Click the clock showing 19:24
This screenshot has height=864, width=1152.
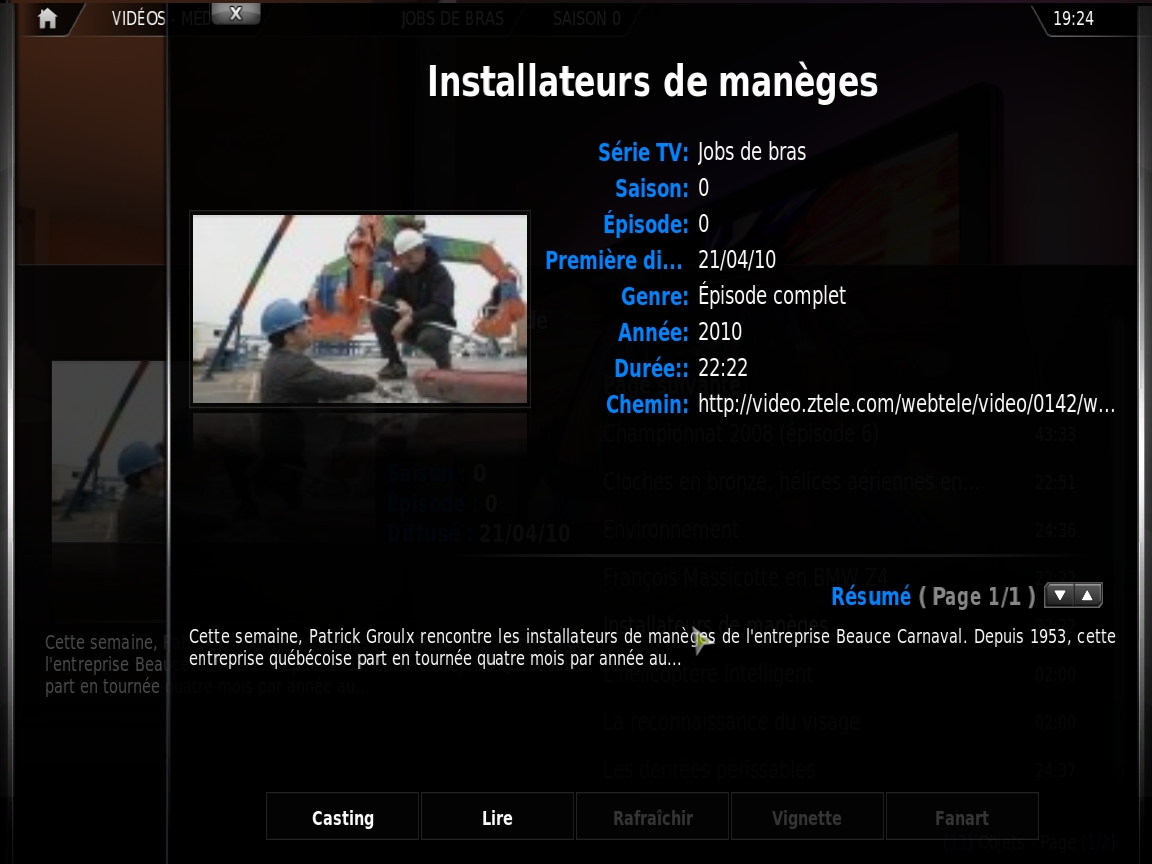coord(1073,18)
